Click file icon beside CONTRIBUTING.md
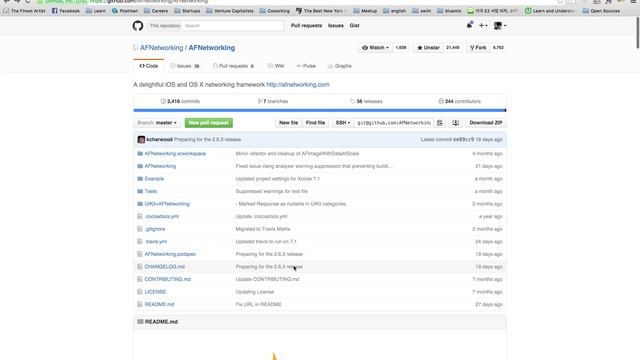 point(140,280)
